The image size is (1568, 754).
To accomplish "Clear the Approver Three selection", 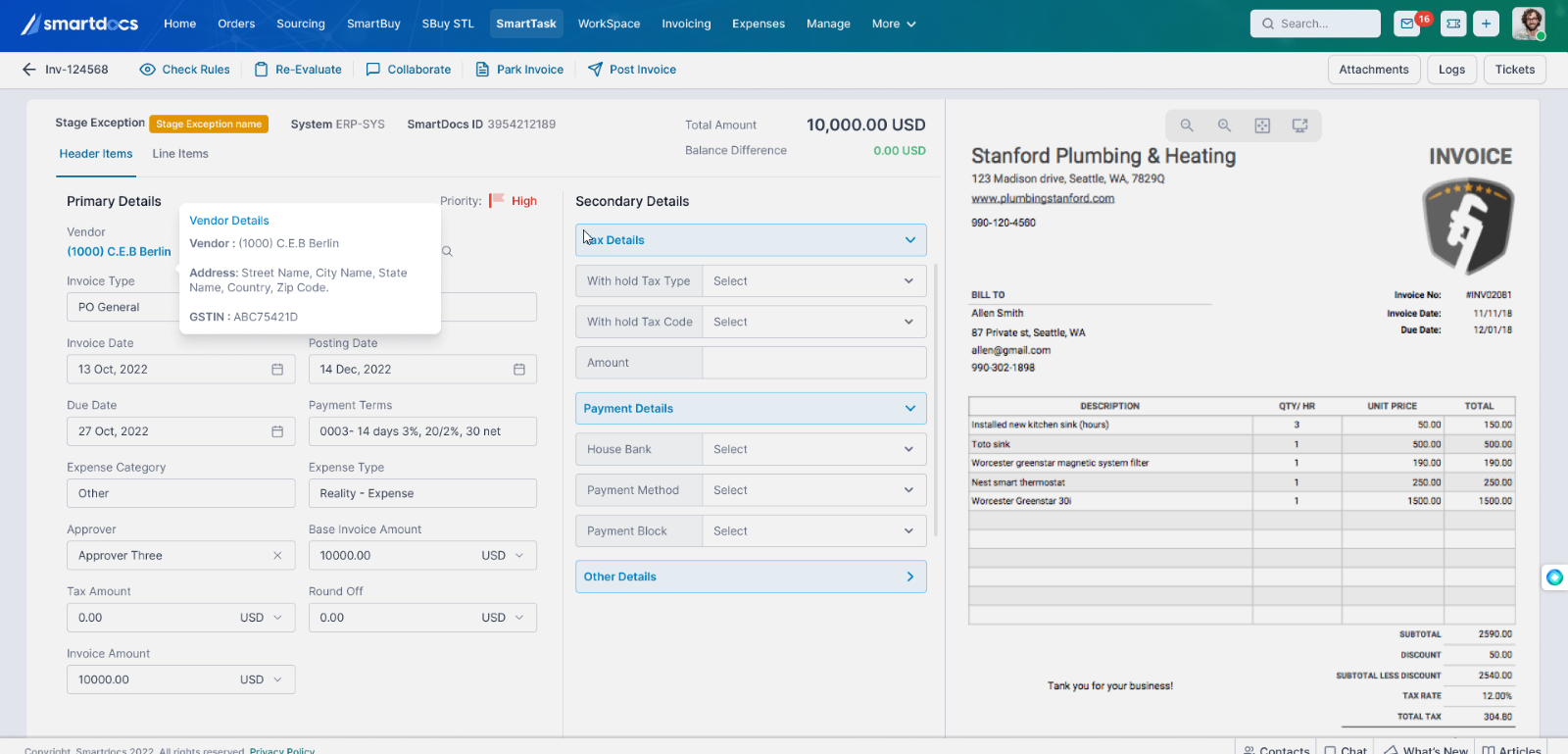I will 277,556.
